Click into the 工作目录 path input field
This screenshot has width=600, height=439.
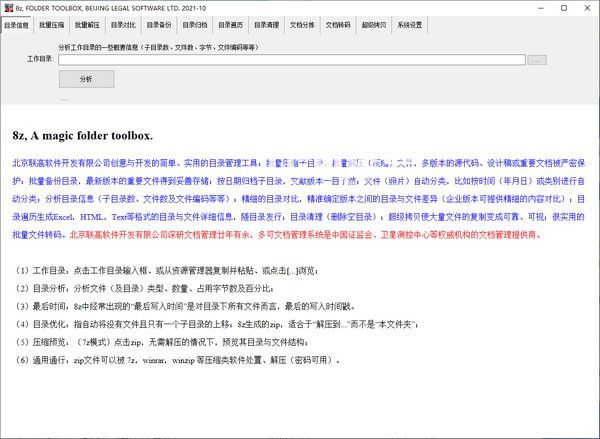pos(292,60)
